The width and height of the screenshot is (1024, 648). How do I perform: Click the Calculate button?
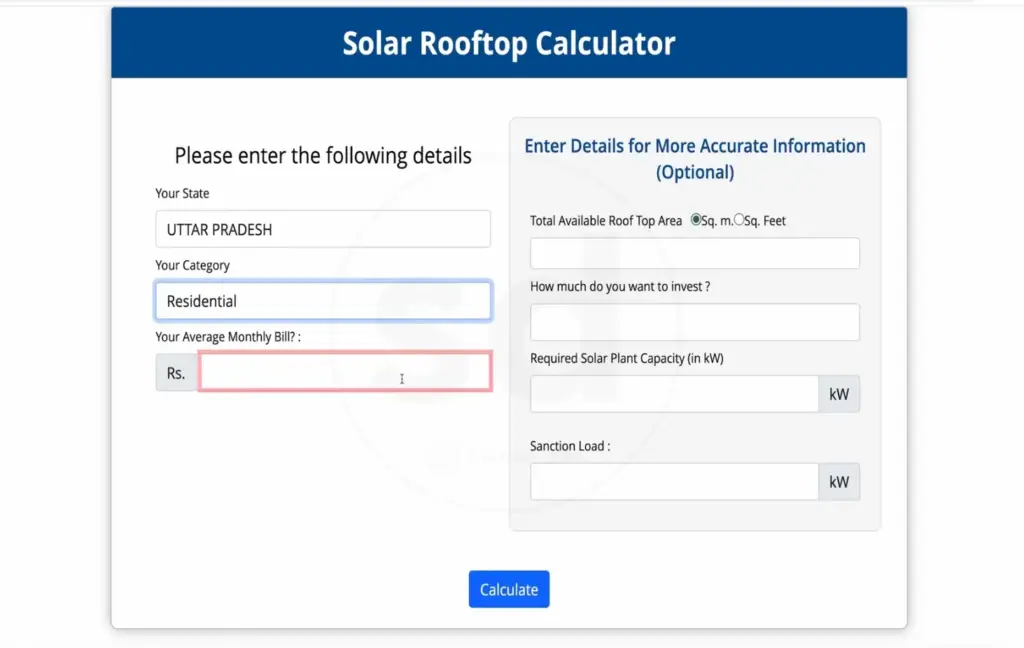509,589
